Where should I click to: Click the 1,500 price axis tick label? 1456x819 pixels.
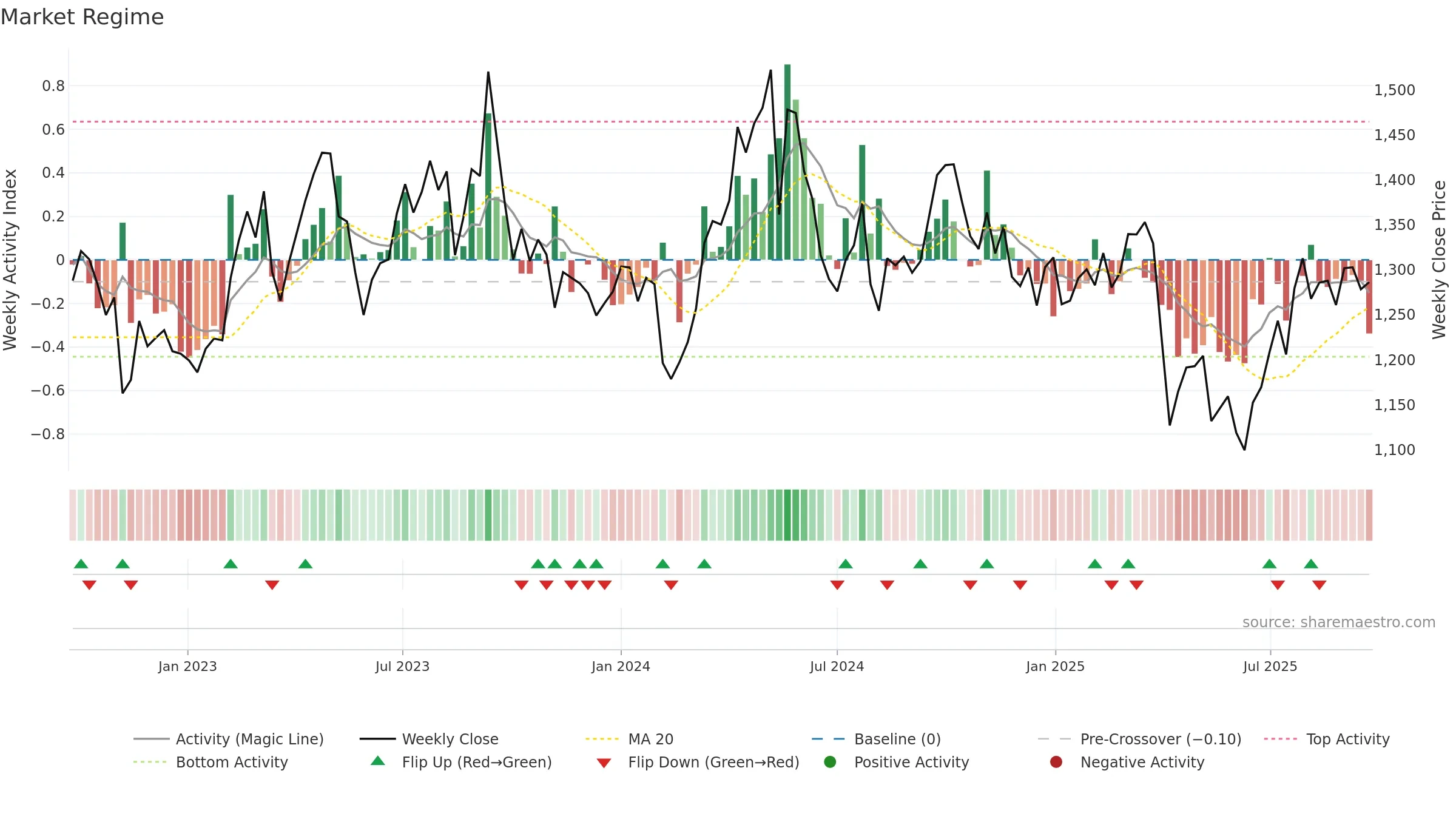pos(1394,90)
